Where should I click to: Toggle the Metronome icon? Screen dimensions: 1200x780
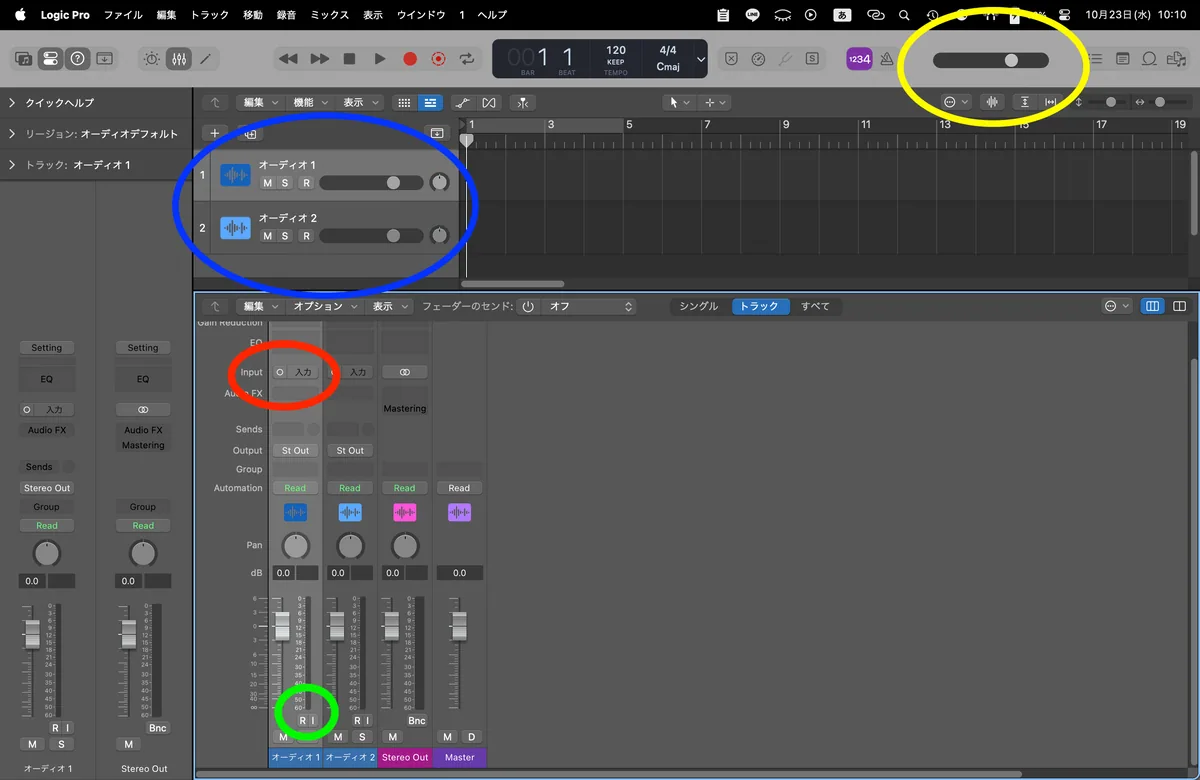886,59
